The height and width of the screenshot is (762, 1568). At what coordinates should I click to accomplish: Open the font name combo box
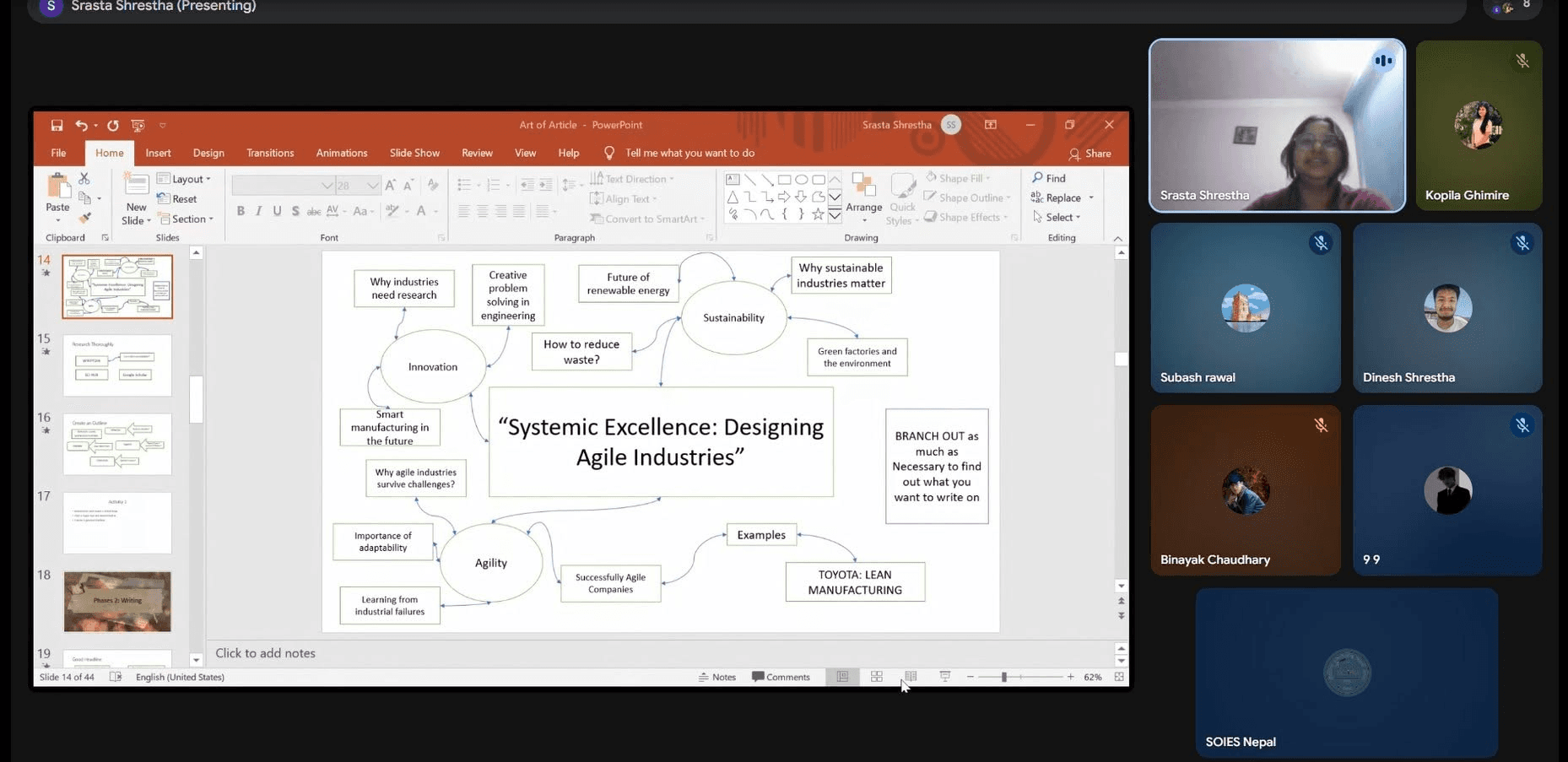284,185
